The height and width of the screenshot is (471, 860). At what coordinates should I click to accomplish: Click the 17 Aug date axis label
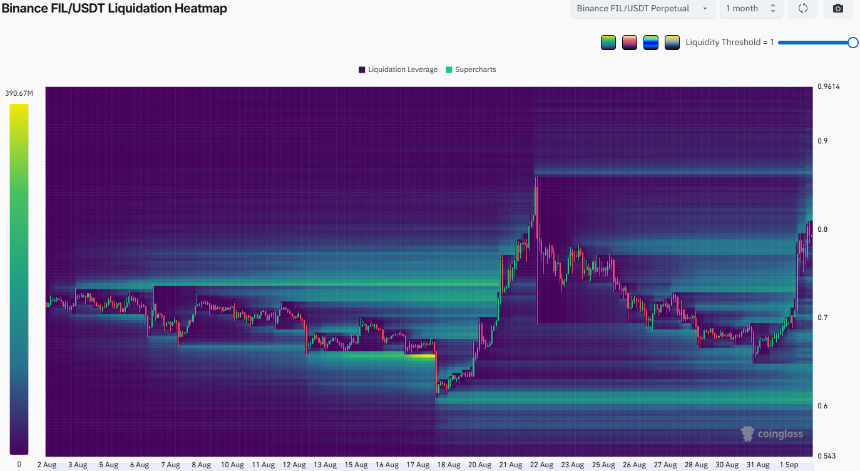pyautogui.click(x=418, y=464)
